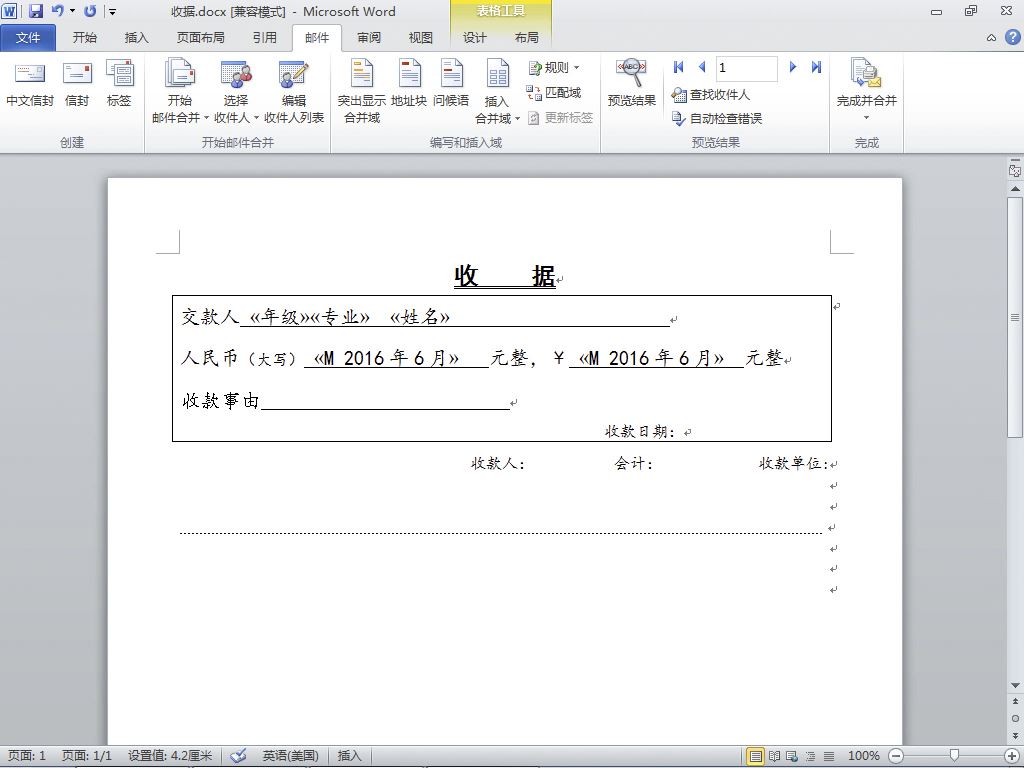The width and height of the screenshot is (1024, 768).
Task: Switch to Full Screen Reading view
Action: click(x=775, y=756)
